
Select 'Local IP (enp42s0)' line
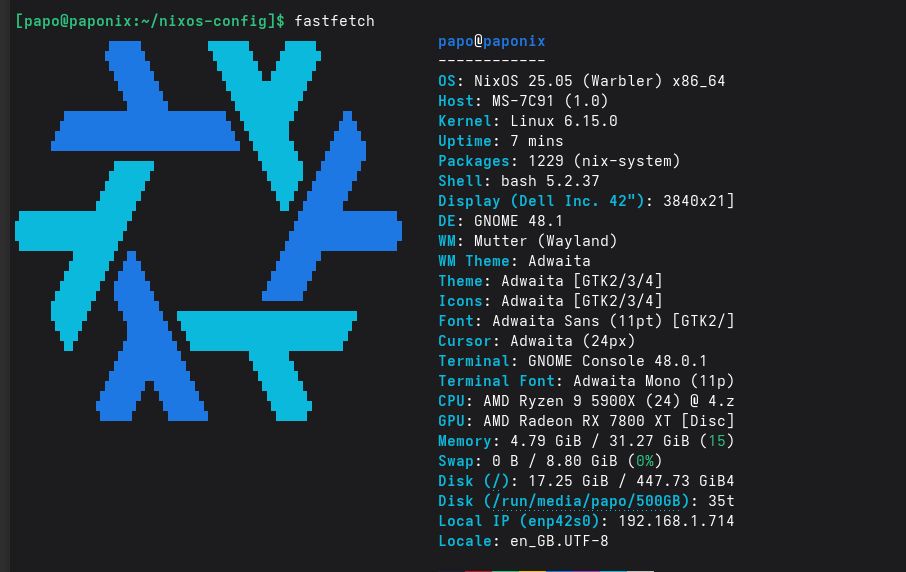tap(586, 521)
